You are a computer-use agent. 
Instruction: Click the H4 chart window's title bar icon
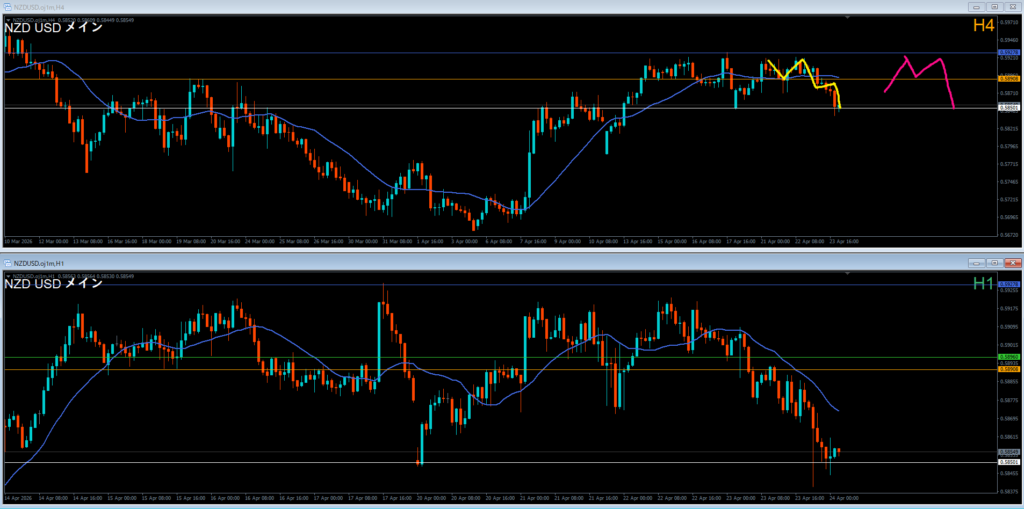(7, 6)
